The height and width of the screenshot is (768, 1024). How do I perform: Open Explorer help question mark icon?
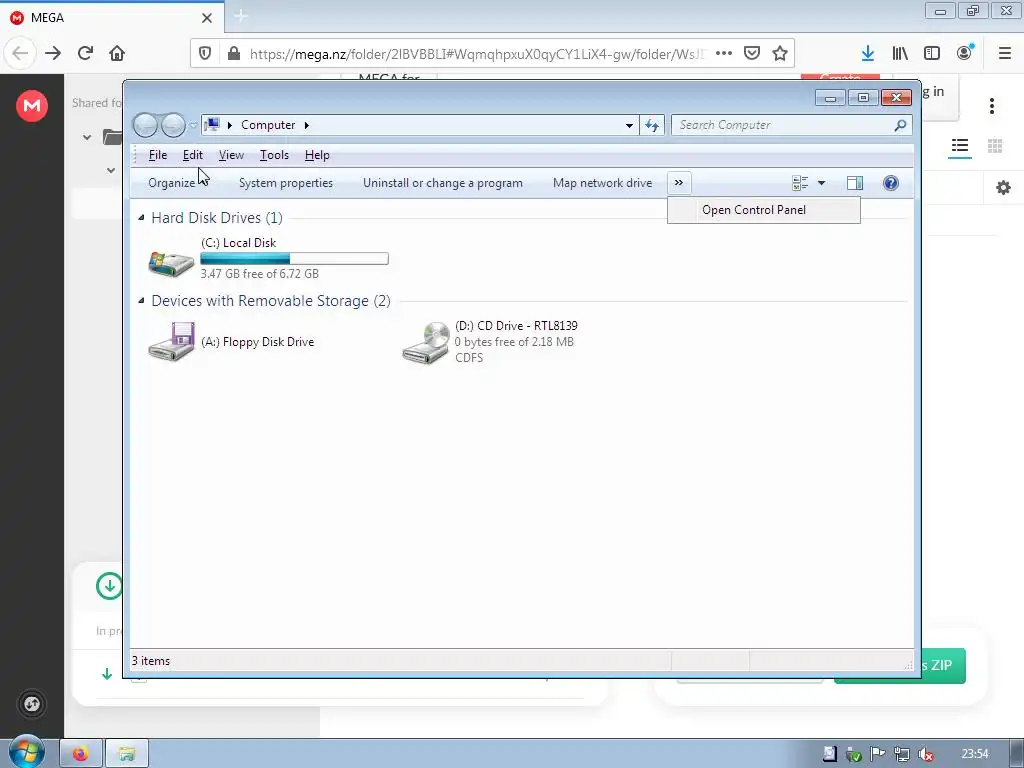891,183
